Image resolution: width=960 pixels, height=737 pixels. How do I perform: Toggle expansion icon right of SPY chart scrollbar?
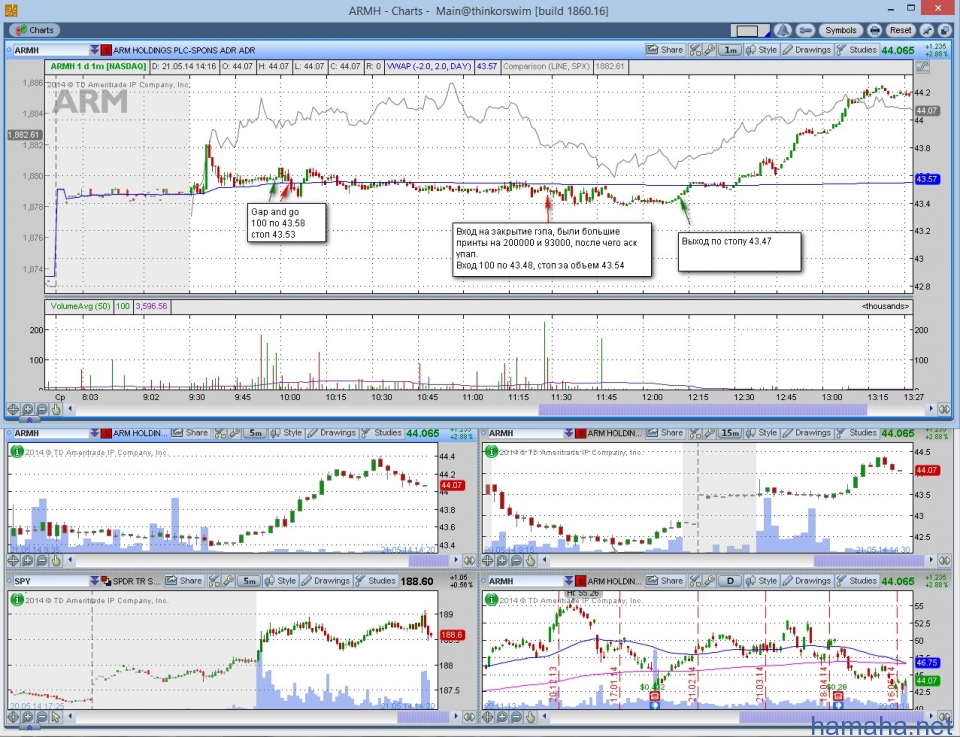[x=470, y=717]
